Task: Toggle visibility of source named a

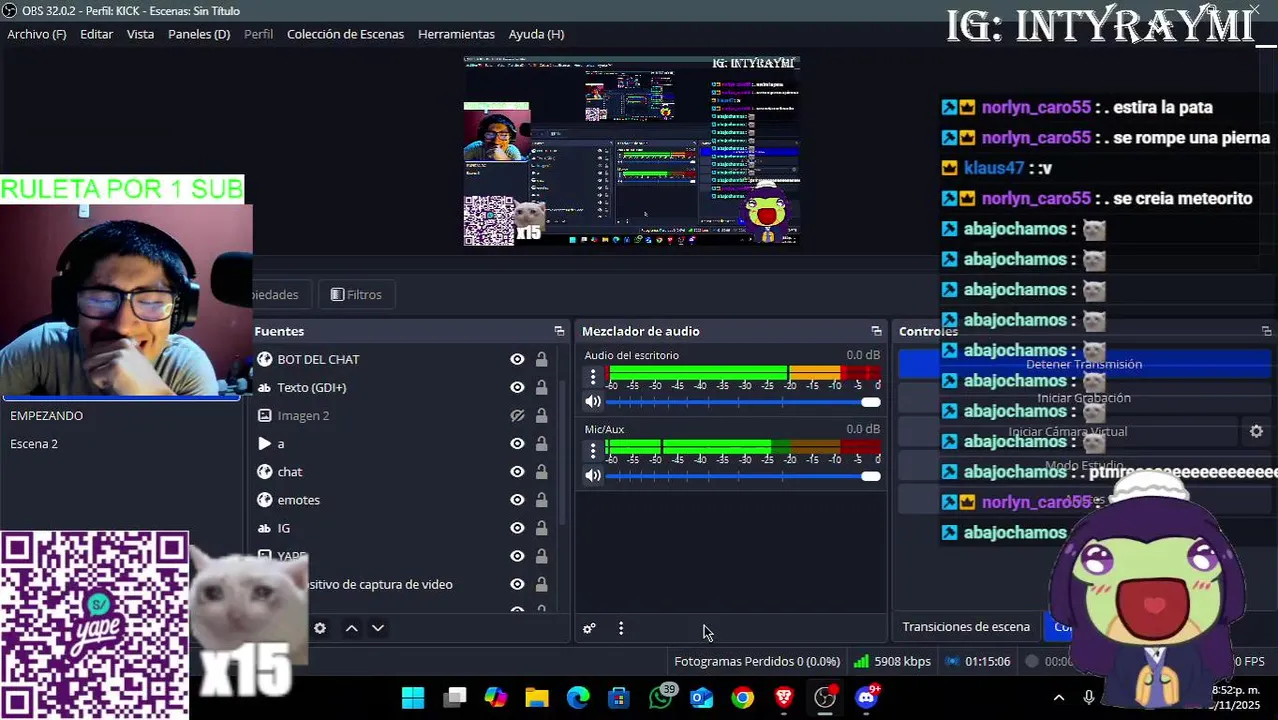Action: (x=517, y=443)
